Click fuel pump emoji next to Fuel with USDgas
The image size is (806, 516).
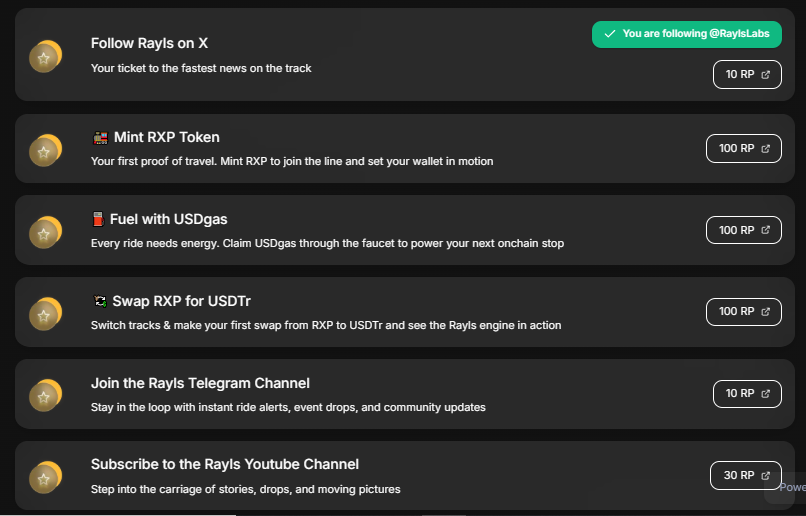pos(98,219)
